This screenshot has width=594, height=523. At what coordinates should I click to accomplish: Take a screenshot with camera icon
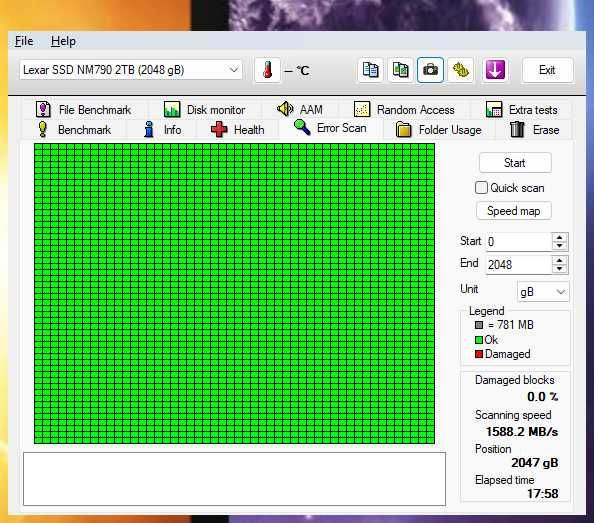click(430, 70)
